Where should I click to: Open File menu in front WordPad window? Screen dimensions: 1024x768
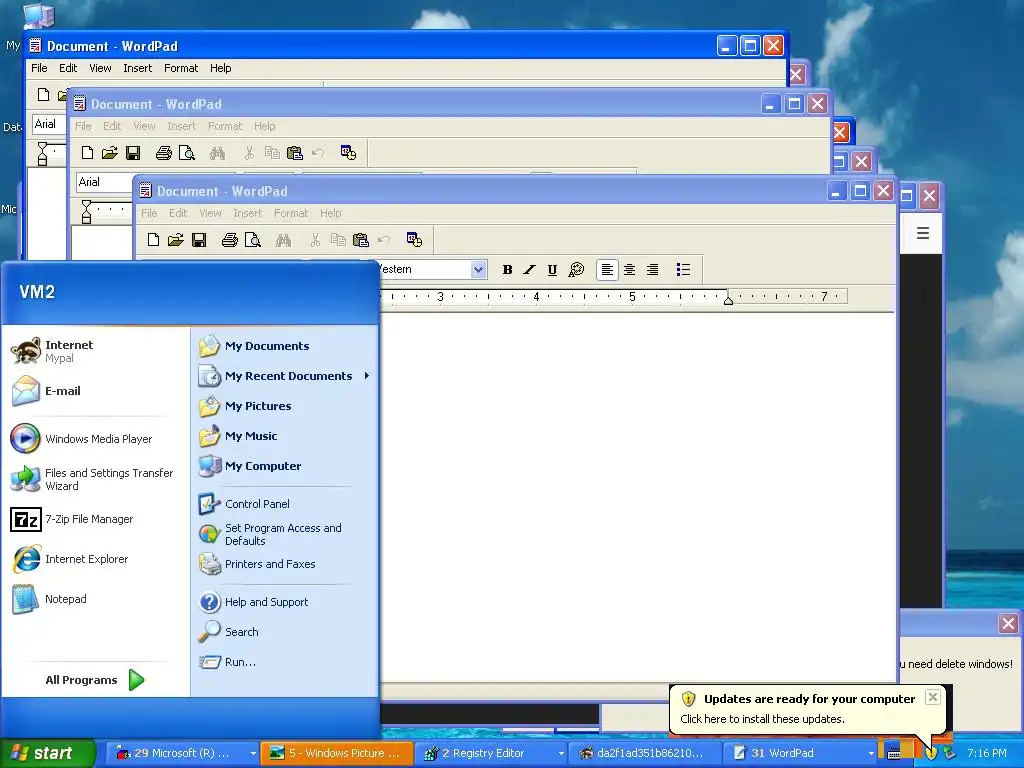[x=149, y=213]
